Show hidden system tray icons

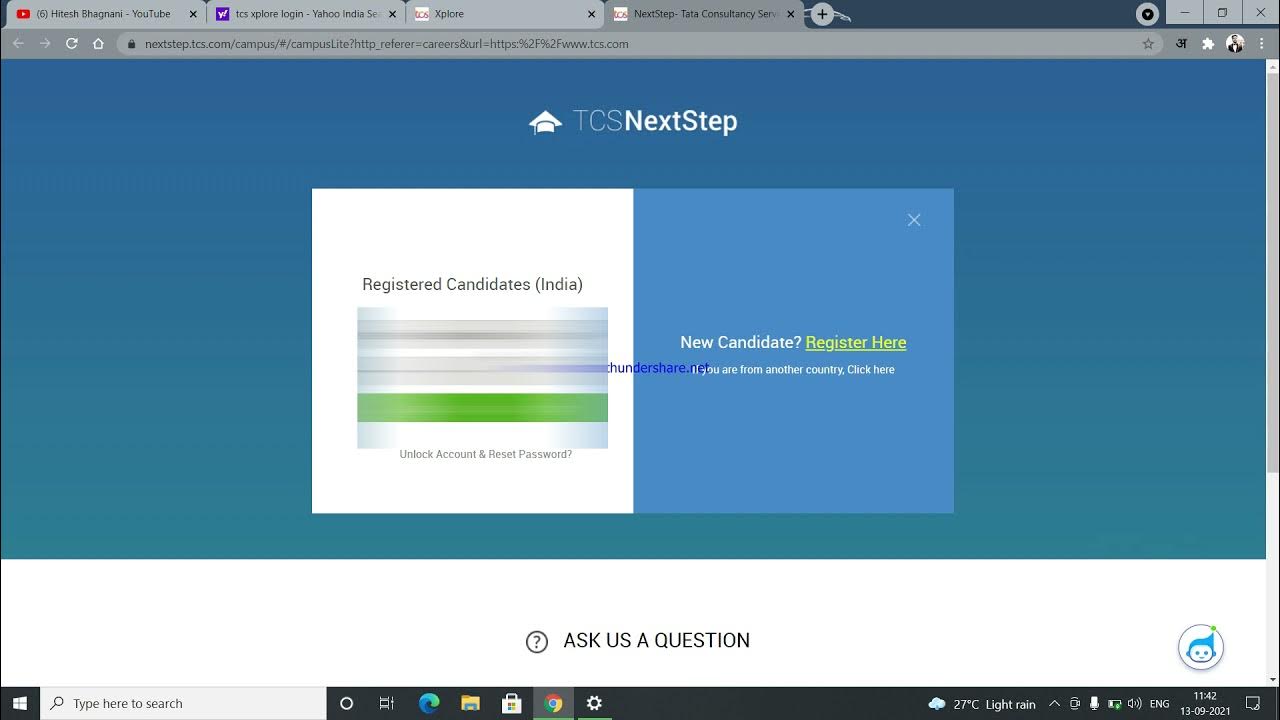pyautogui.click(x=1054, y=704)
